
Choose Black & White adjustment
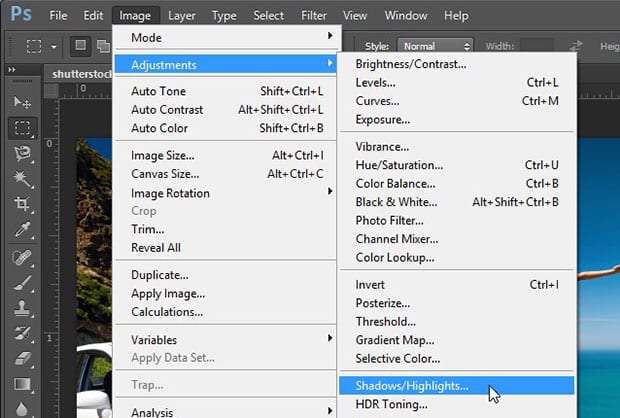point(456,202)
